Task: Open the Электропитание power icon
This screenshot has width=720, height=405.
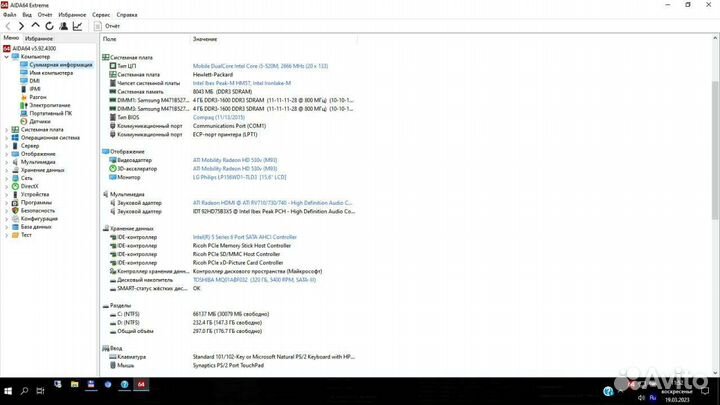Action: [x=24, y=105]
